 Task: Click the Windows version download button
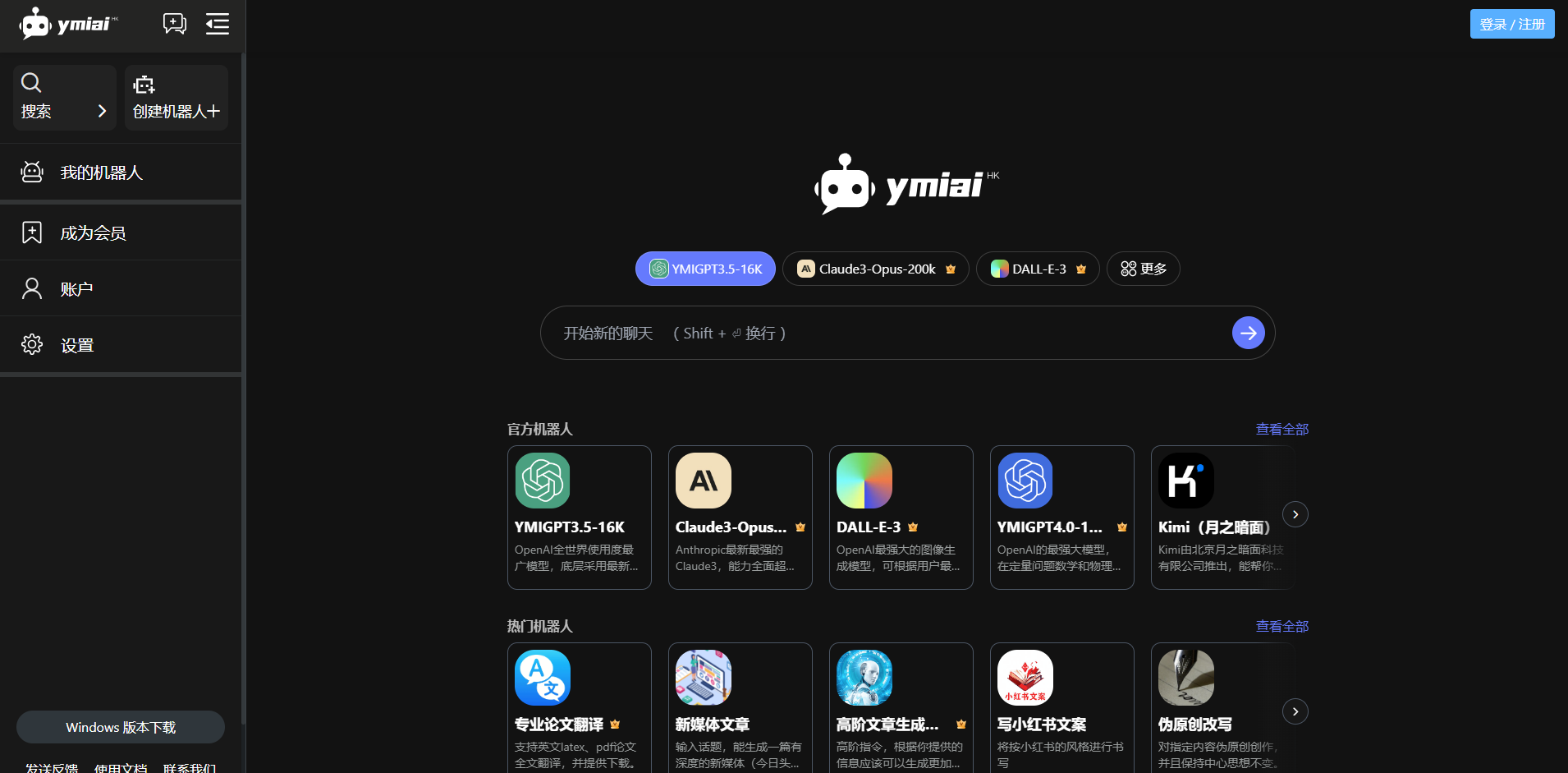[x=121, y=727]
